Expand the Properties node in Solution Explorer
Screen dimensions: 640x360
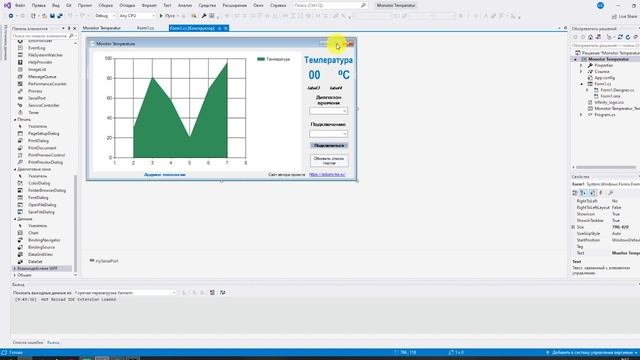tap(582, 65)
